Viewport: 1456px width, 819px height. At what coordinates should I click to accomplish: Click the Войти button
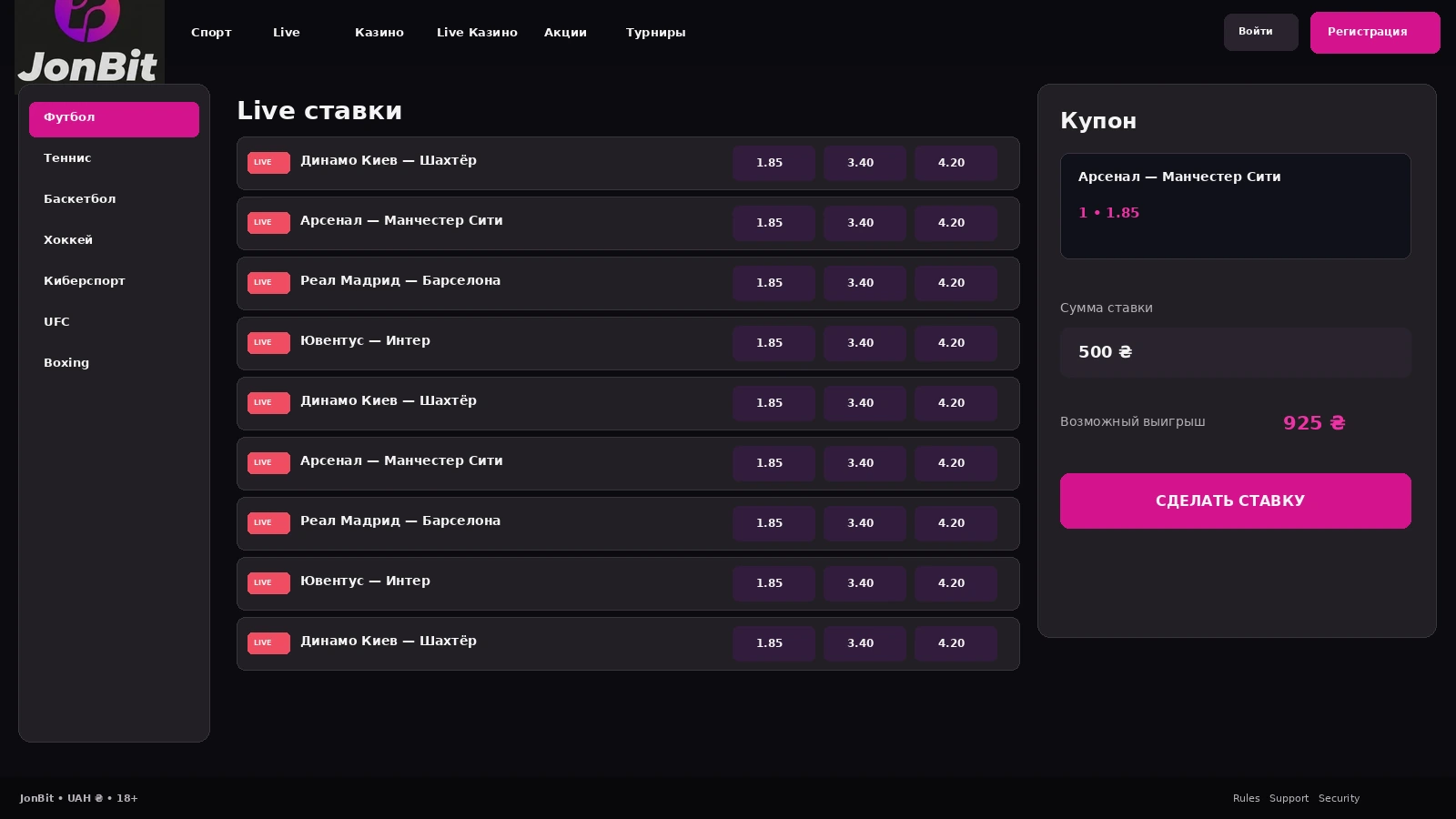pos(1260,32)
